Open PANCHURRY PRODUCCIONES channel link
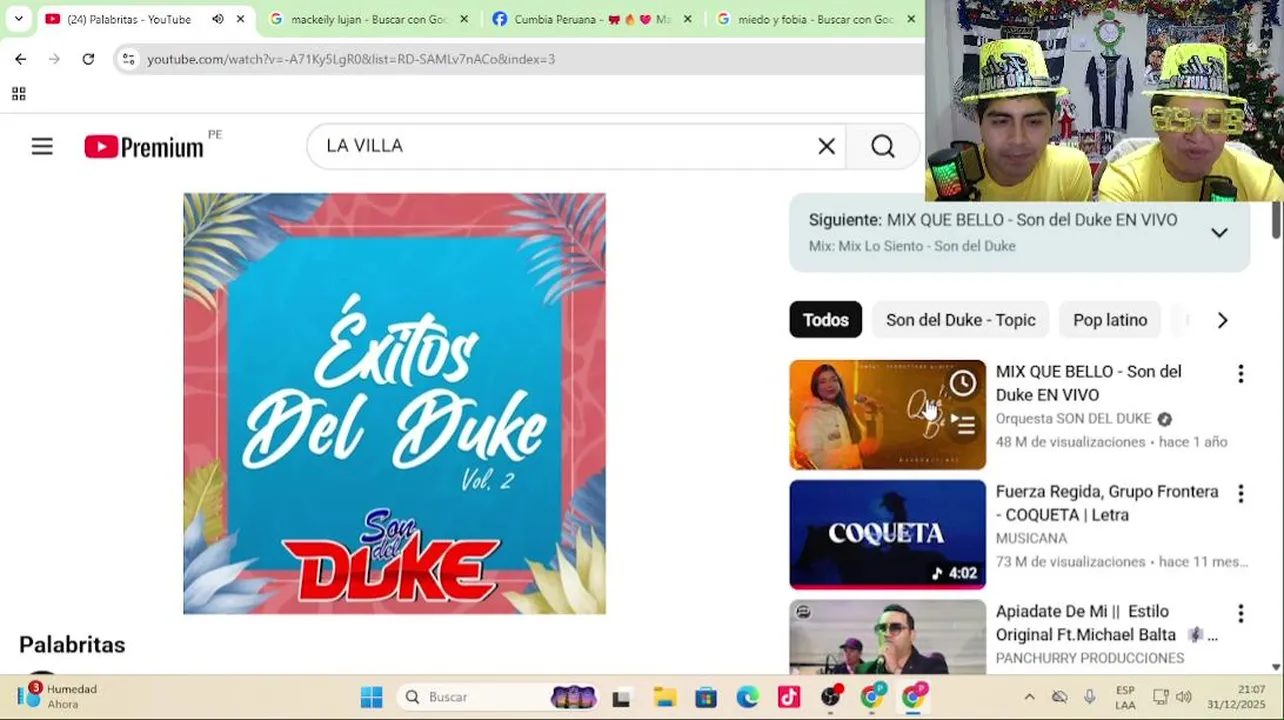The height and width of the screenshot is (720, 1284). point(1090,658)
